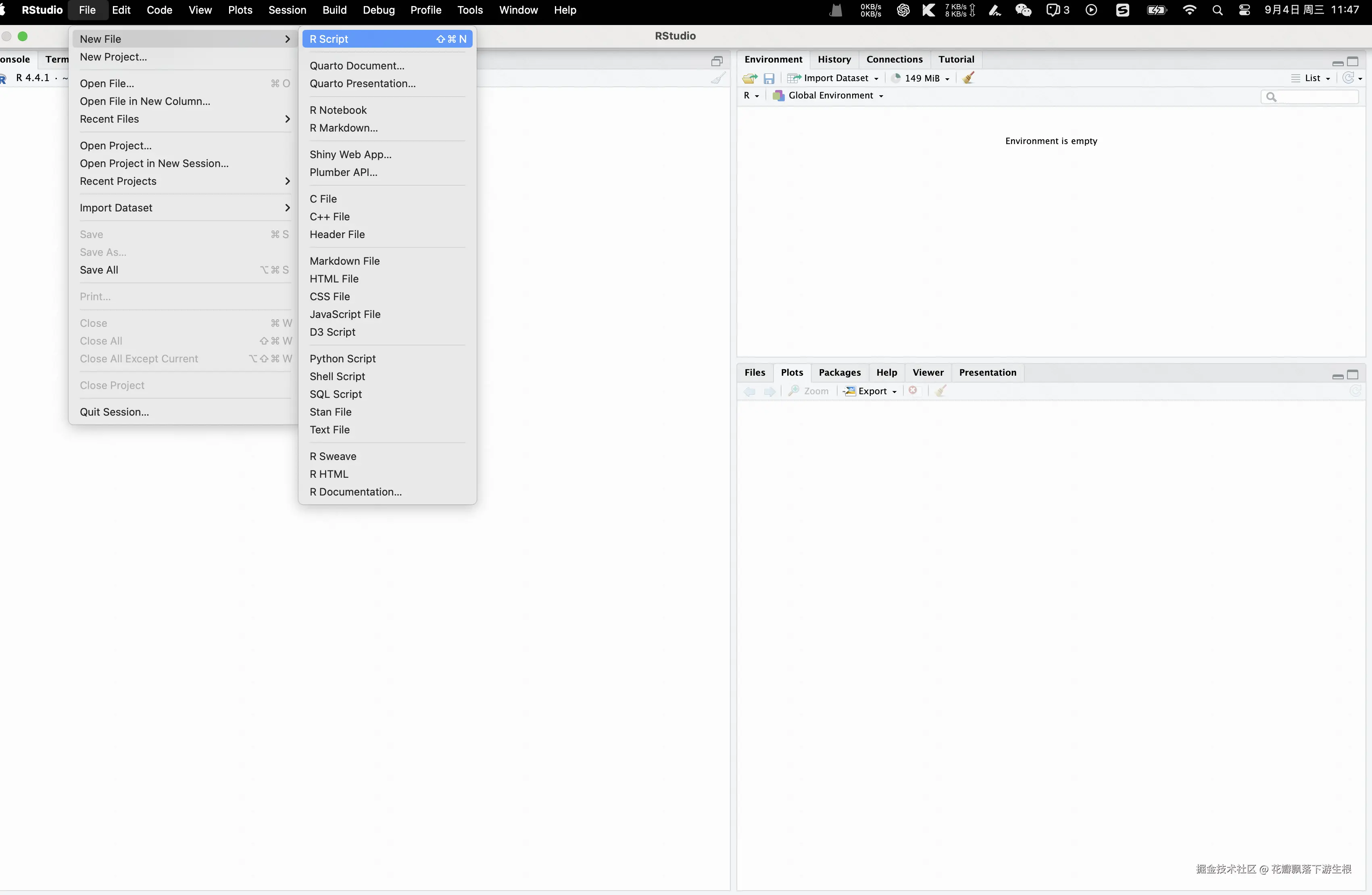Click the clear all plots broom icon
Viewport: 1372px width, 895px height.
[x=941, y=391]
